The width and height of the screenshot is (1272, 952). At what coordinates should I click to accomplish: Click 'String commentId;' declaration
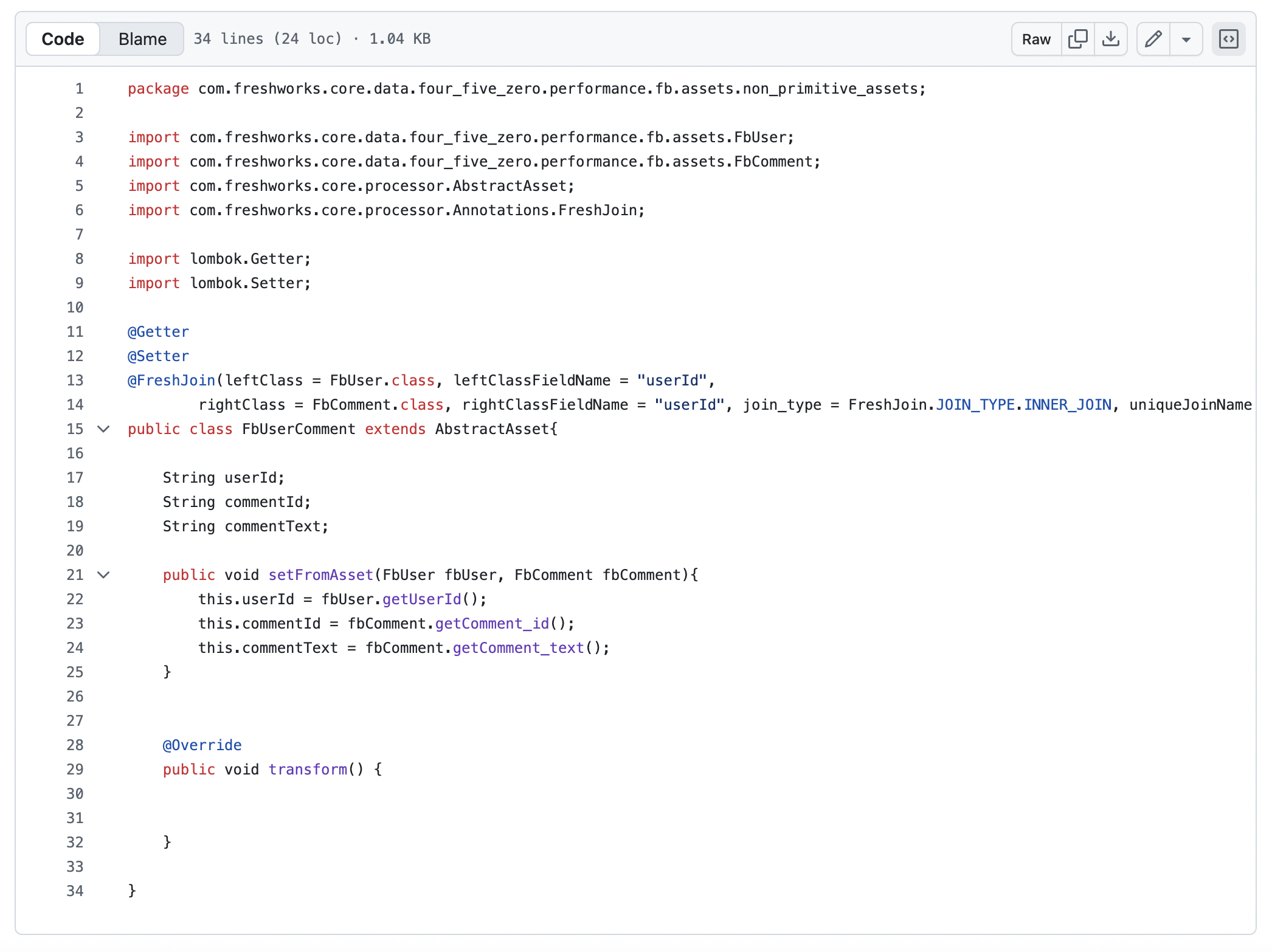(237, 502)
